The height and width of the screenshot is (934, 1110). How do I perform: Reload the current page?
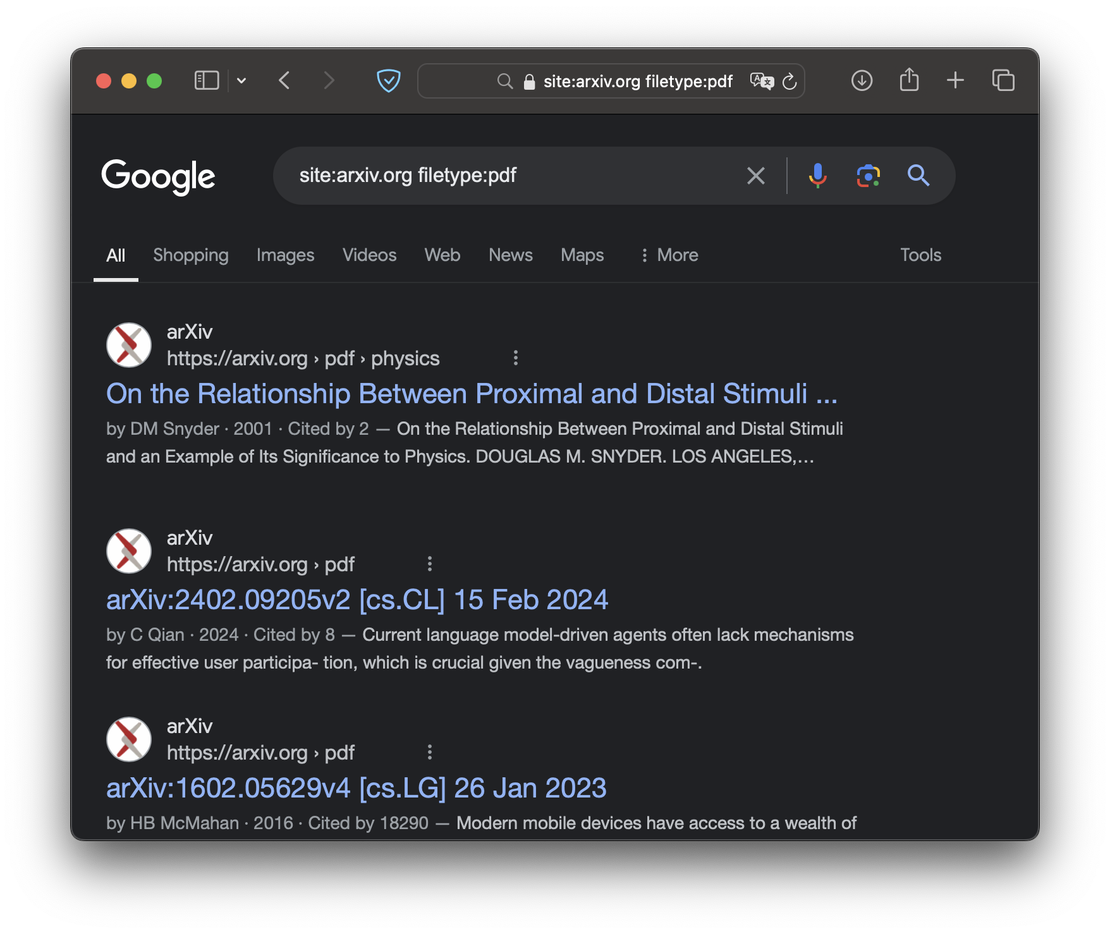tap(791, 81)
